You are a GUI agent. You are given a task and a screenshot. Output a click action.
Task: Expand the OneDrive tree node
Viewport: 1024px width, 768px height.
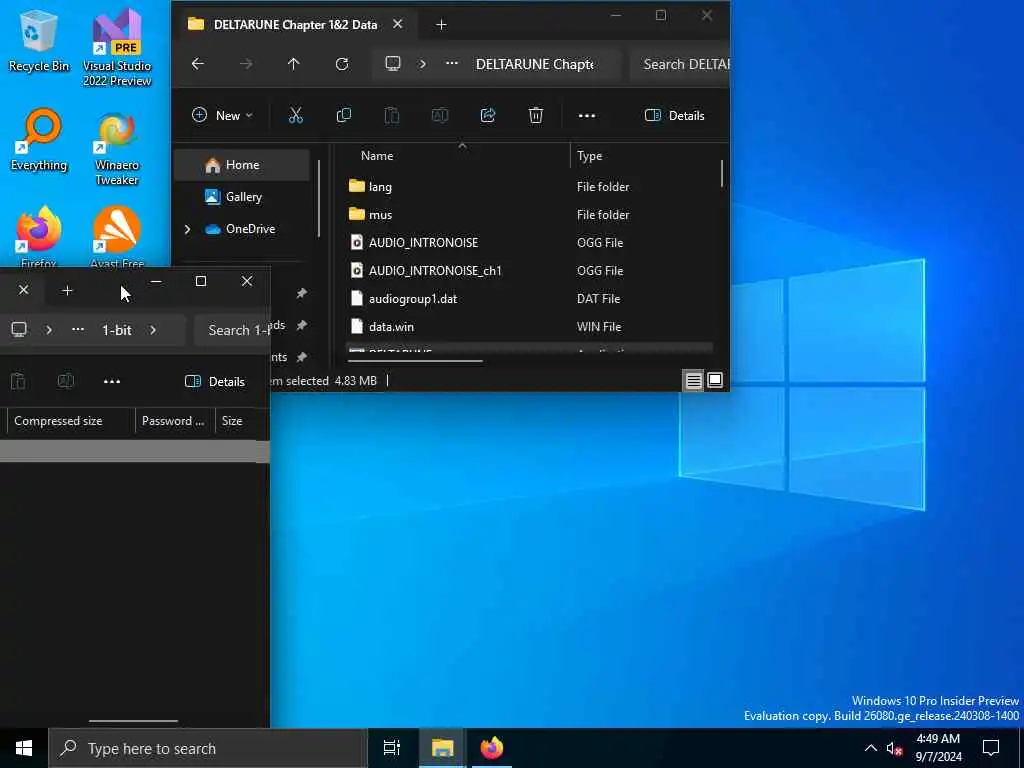point(187,229)
